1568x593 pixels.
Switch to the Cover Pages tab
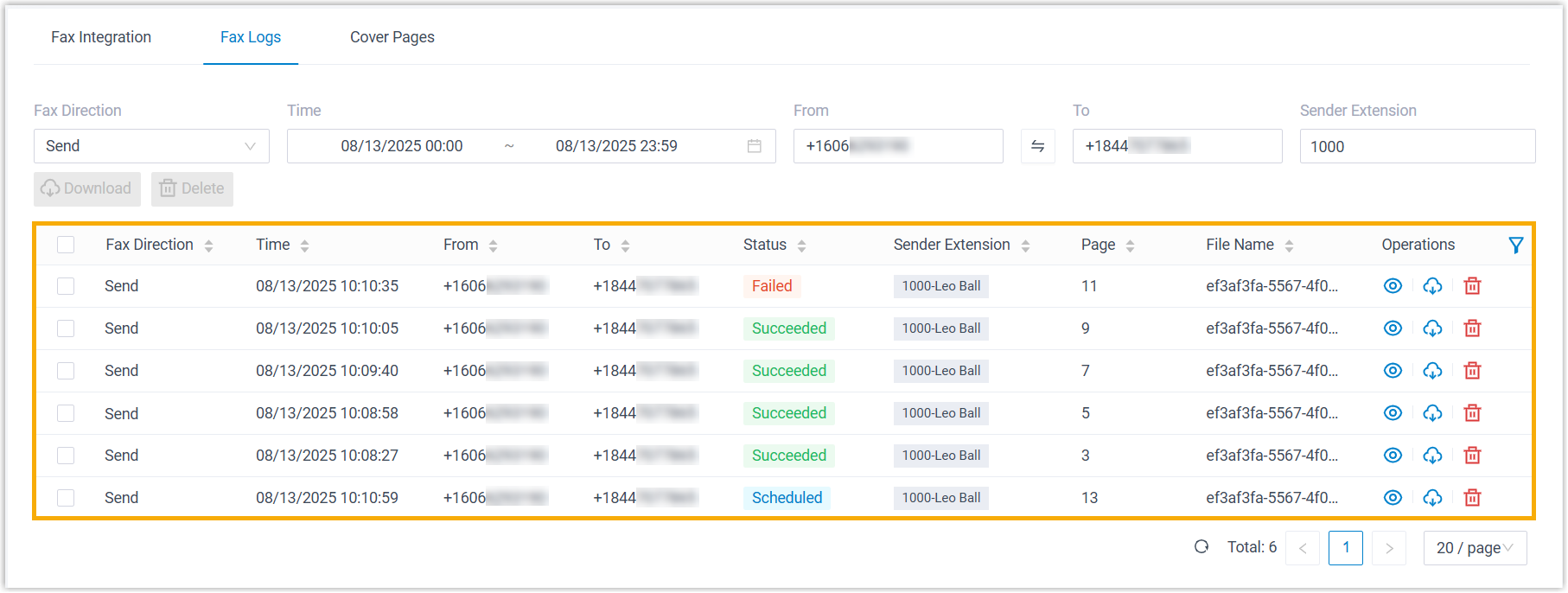(x=392, y=37)
